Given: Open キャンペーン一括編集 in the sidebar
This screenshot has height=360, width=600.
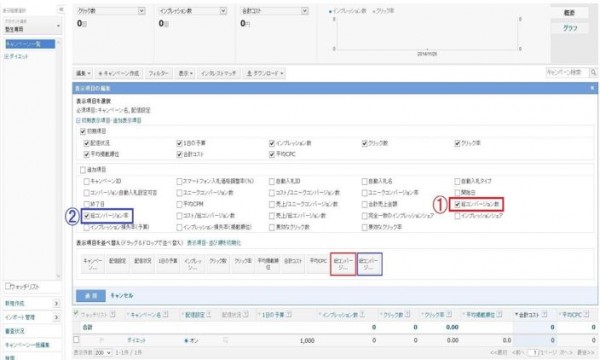Looking at the screenshot, I should (x=27, y=345).
